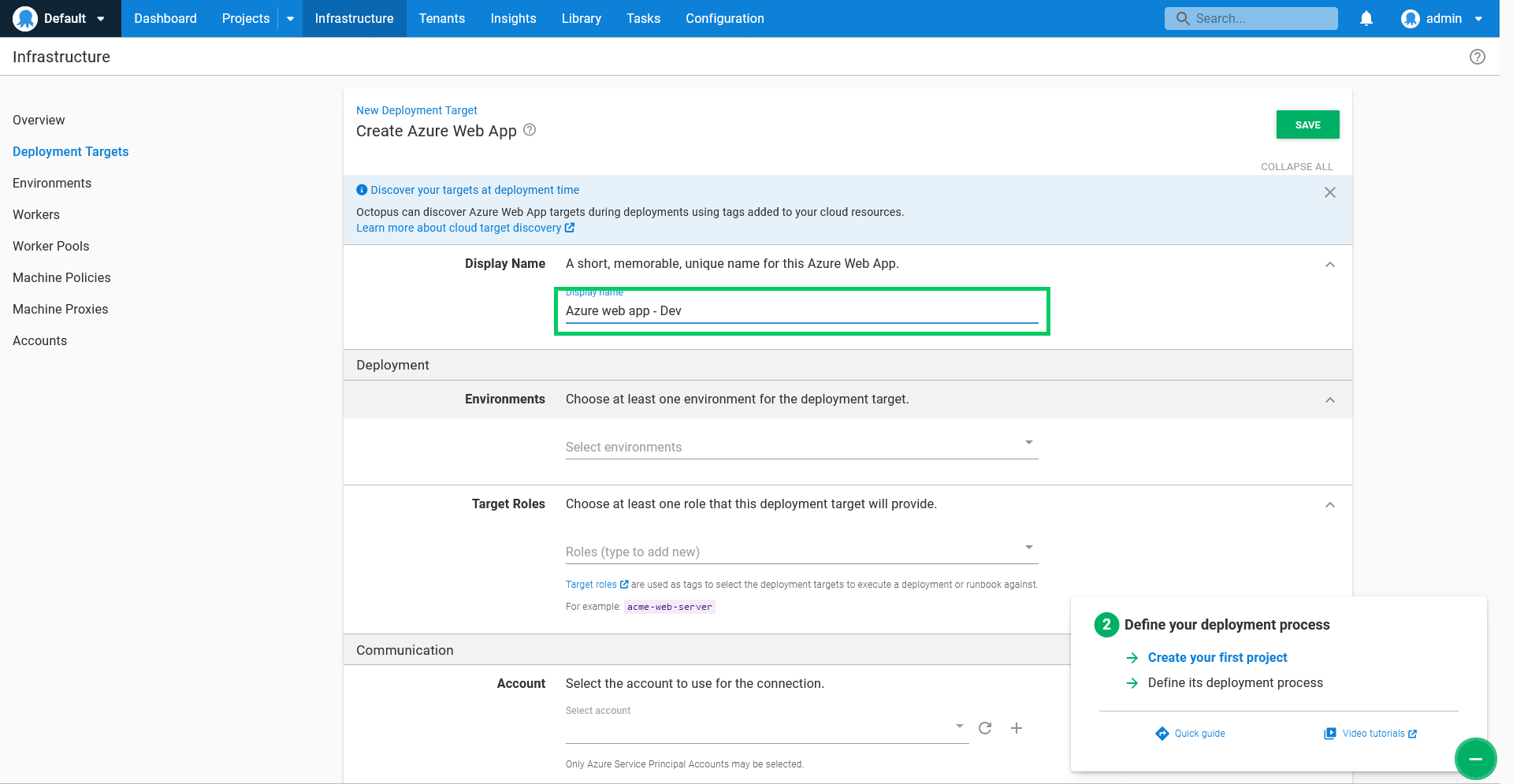Viewport: 1513px width, 784px height.
Task: Click the Communication section header
Action: click(x=707, y=650)
